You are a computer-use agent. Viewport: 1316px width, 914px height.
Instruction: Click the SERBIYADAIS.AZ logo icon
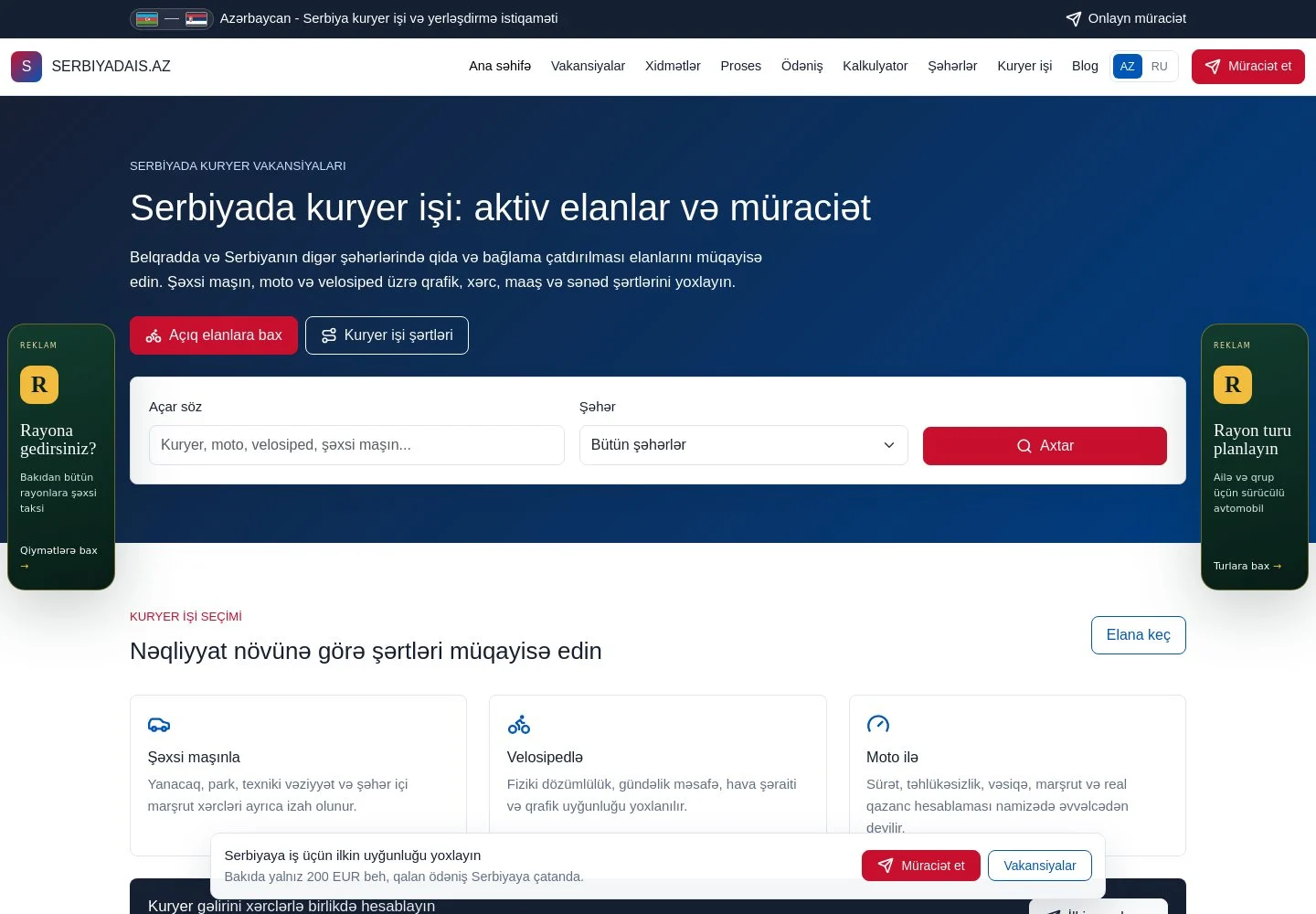pyautogui.click(x=27, y=67)
